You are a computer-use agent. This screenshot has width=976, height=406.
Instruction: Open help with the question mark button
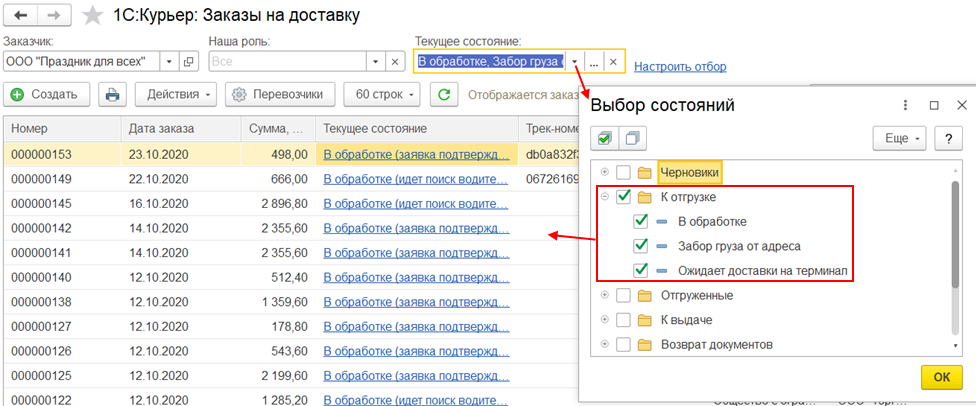click(949, 138)
